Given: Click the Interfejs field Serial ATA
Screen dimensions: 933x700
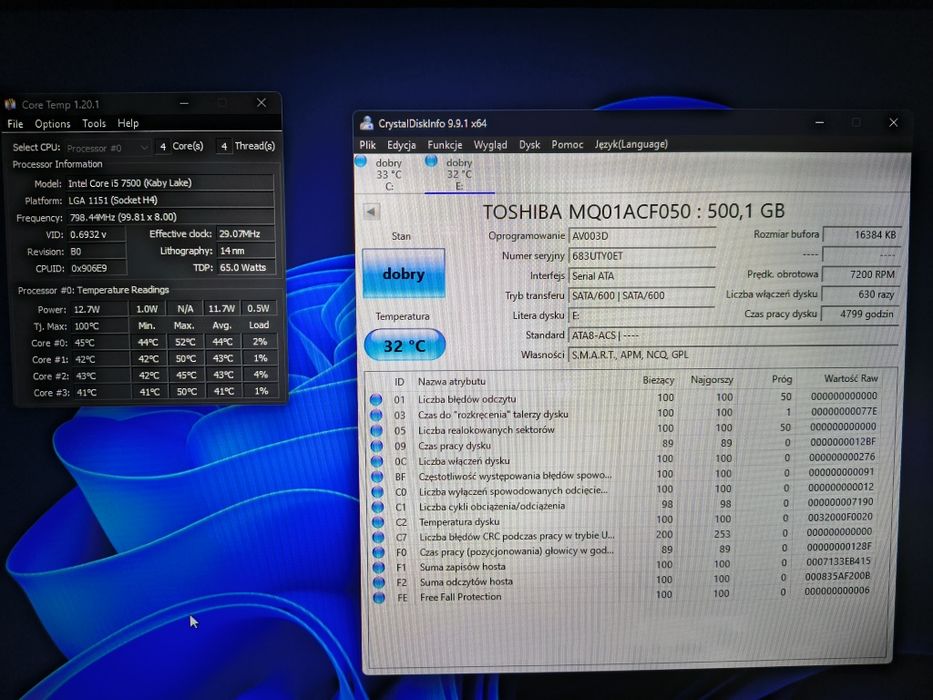Looking at the screenshot, I should click(641, 276).
